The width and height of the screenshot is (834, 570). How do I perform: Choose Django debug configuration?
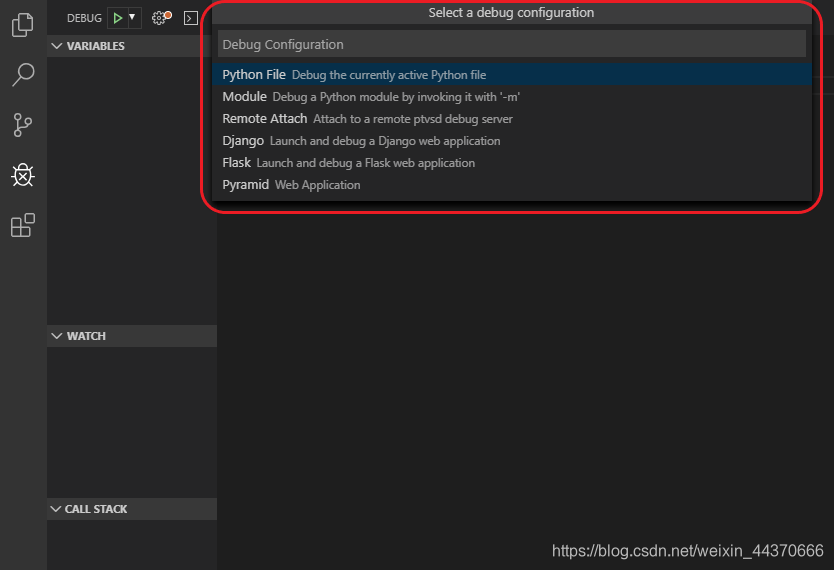tap(512, 141)
